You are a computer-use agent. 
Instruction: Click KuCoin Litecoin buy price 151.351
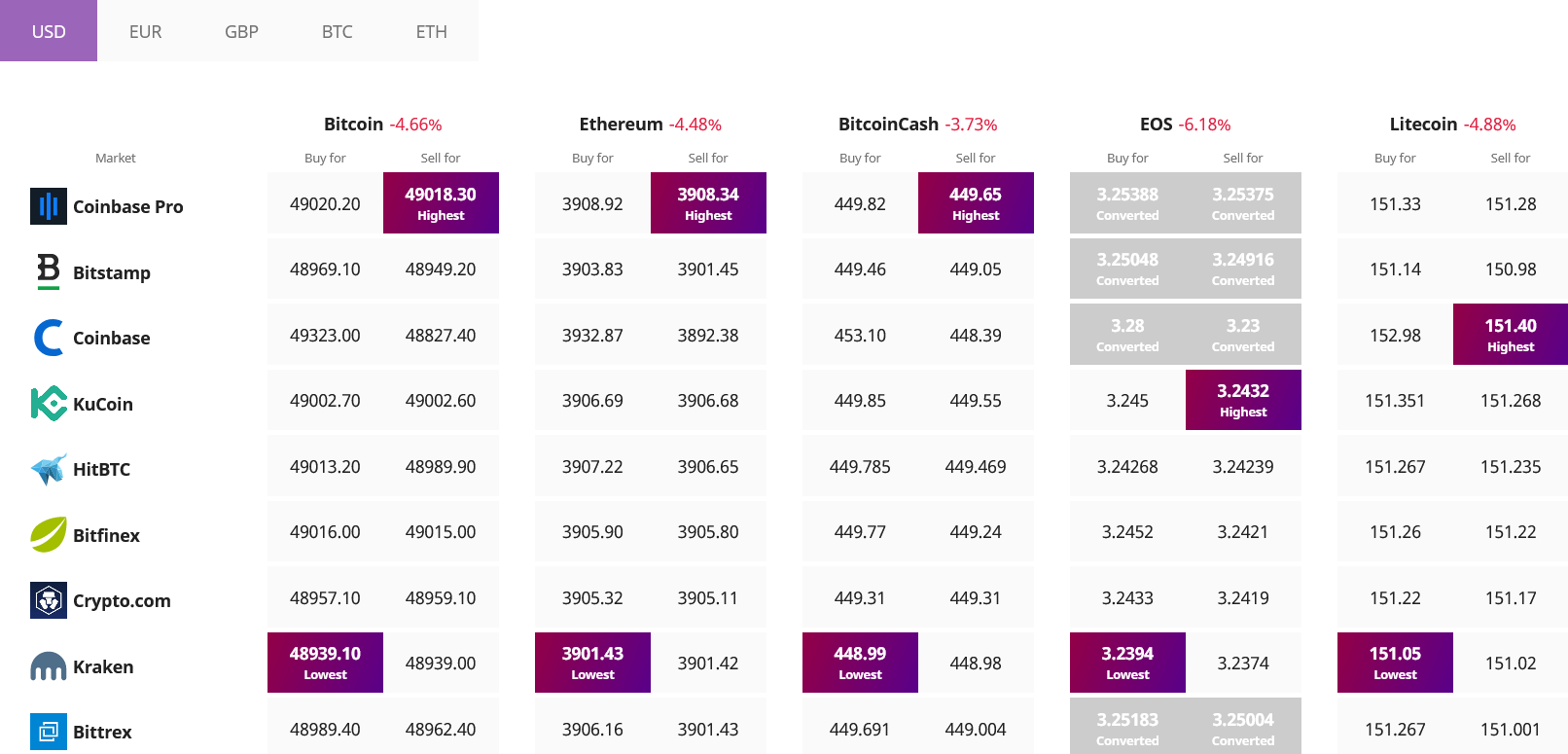pos(1395,400)
